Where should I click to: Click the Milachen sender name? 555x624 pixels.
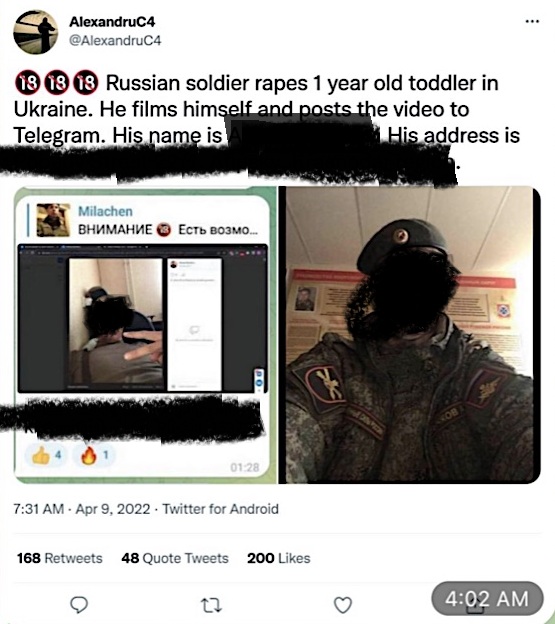click(105, 211)
